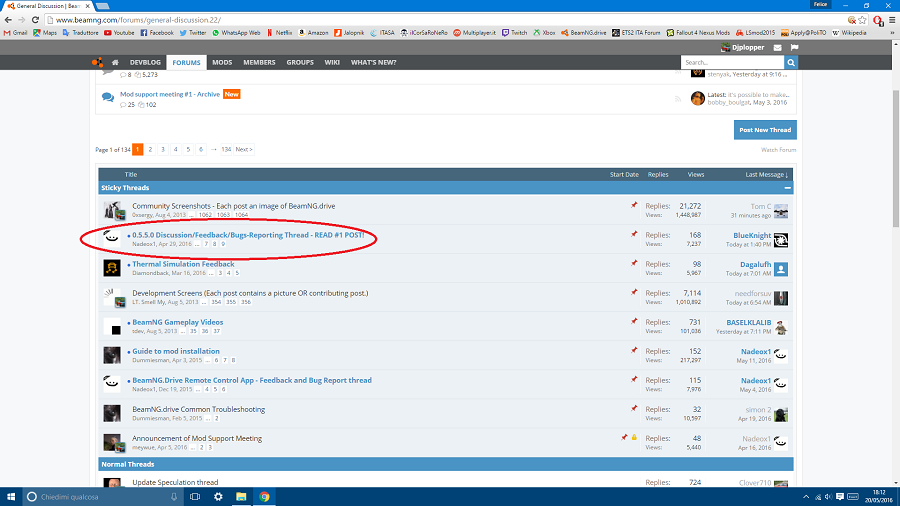
Task: Open volume icon in system tray
Action: (x=828, y=497)
